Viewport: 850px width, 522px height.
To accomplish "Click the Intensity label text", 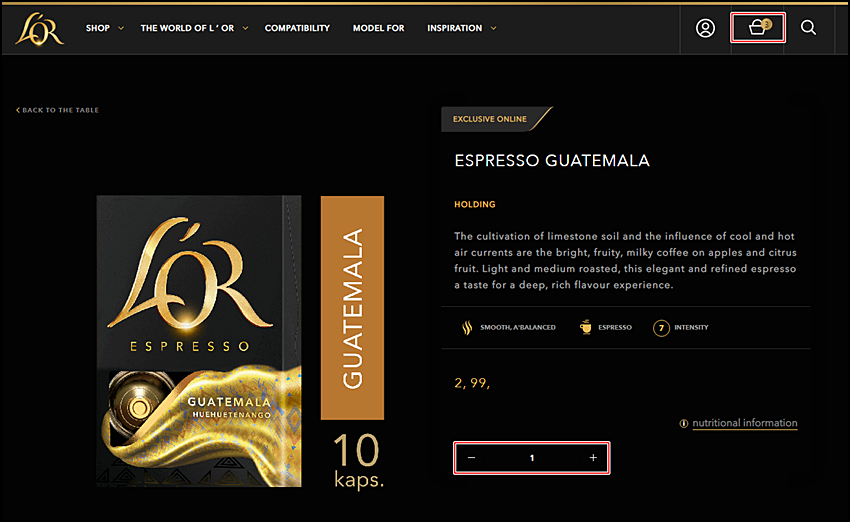I will pyautogui.click(x=691, y=327).
